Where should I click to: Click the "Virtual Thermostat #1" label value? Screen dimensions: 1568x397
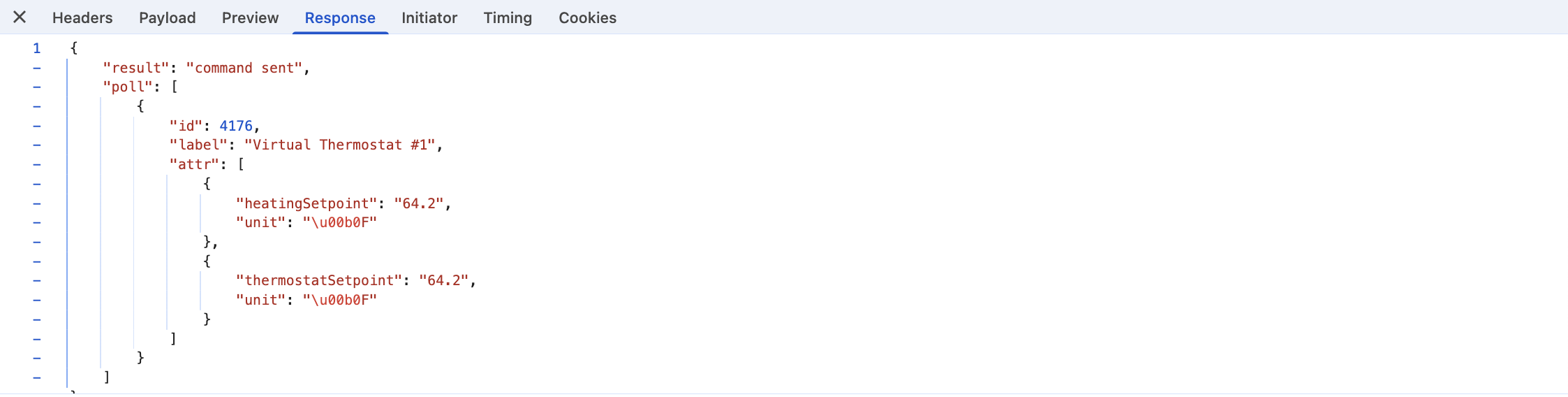pyautogui.click(x=340, y=145)
